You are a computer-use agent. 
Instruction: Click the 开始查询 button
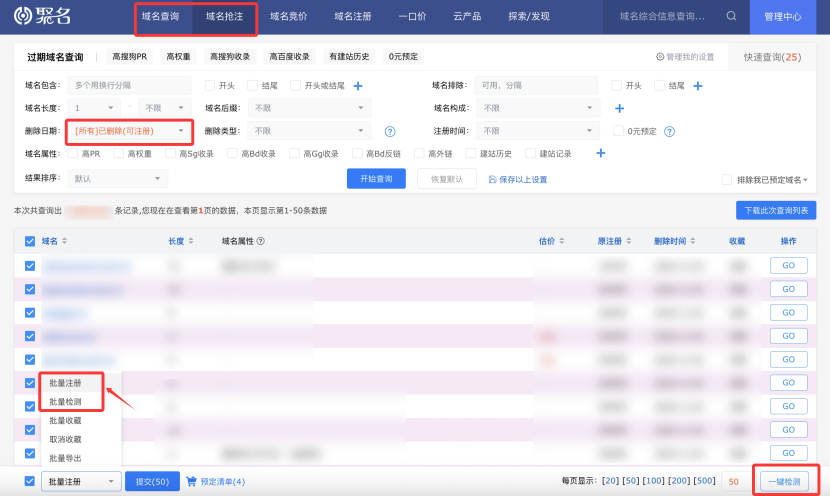coord(376,179)
